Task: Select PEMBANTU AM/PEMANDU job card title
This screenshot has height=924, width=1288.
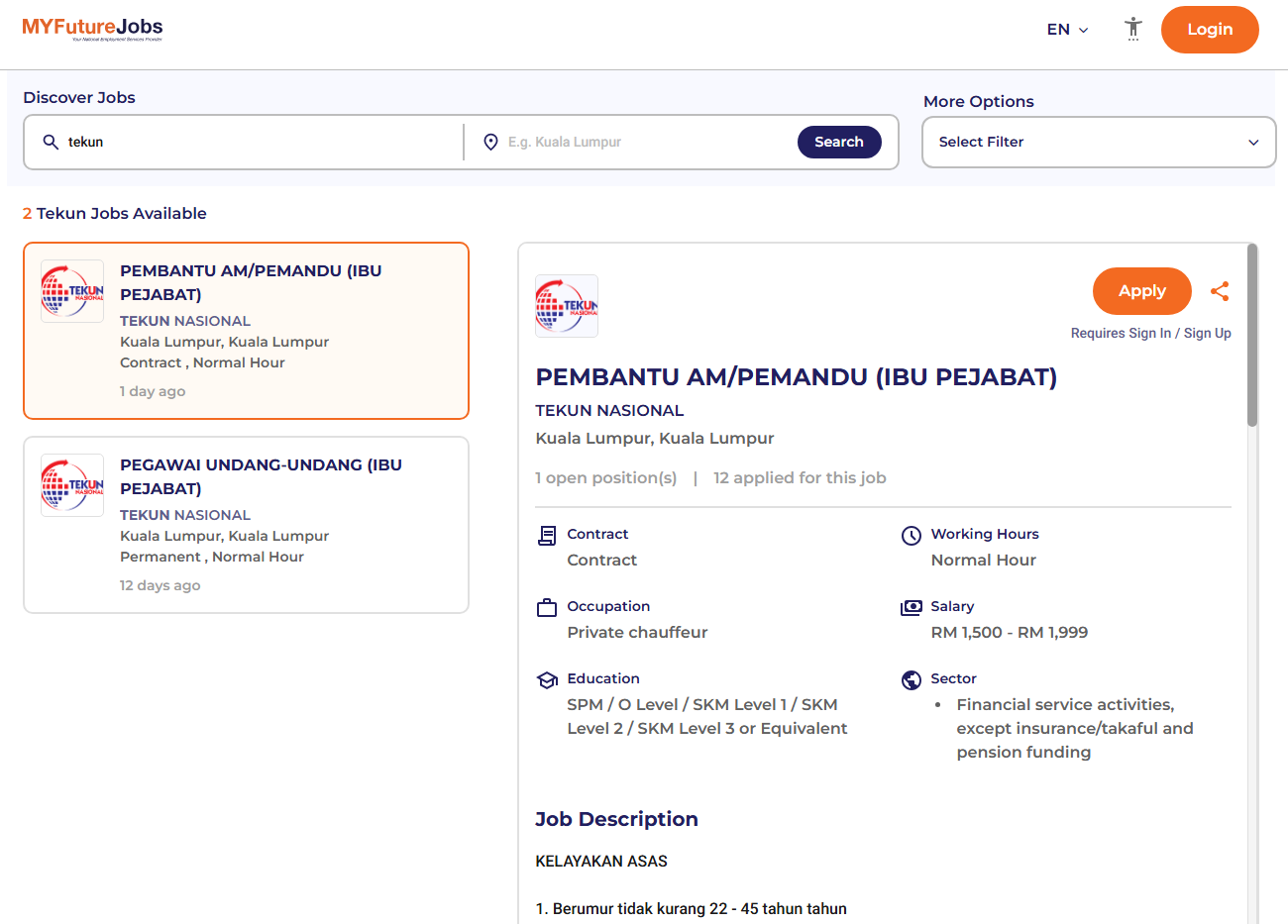Action: [x=251, y=282]
